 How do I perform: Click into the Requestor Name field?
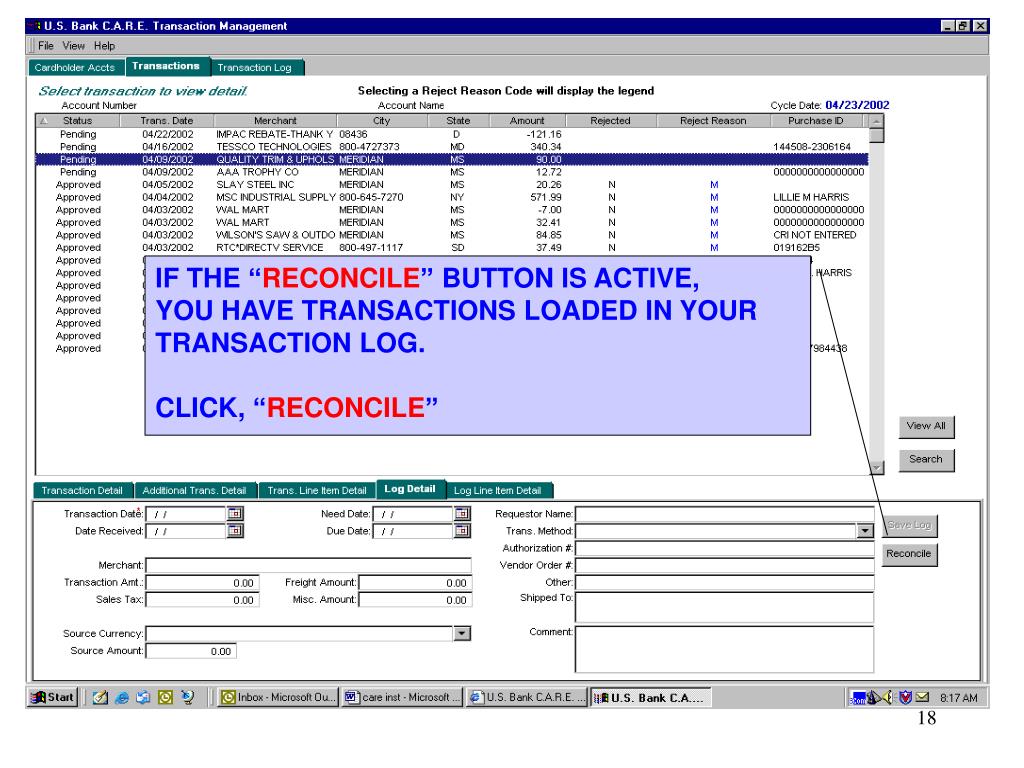pos(724,513)
